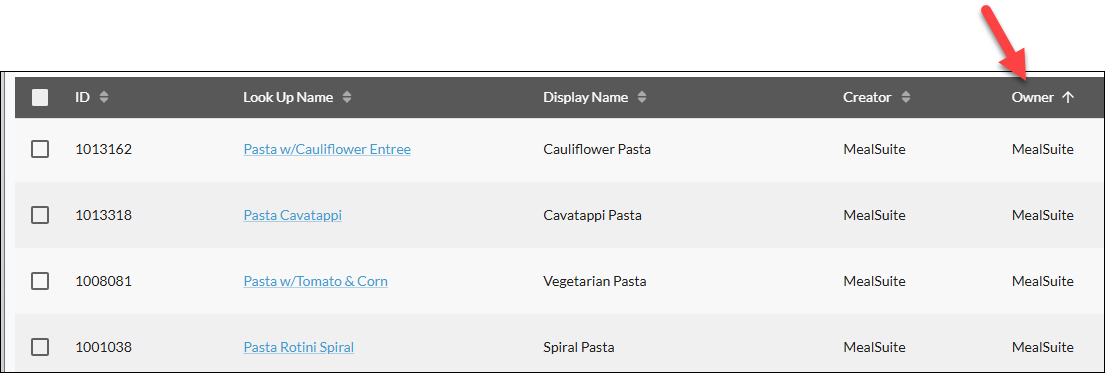This screenshot has height=373, width=1105.
Task: Select the Cauliflower Pasta display name cell
Action: pyautogui.click(x=597, y=149)
